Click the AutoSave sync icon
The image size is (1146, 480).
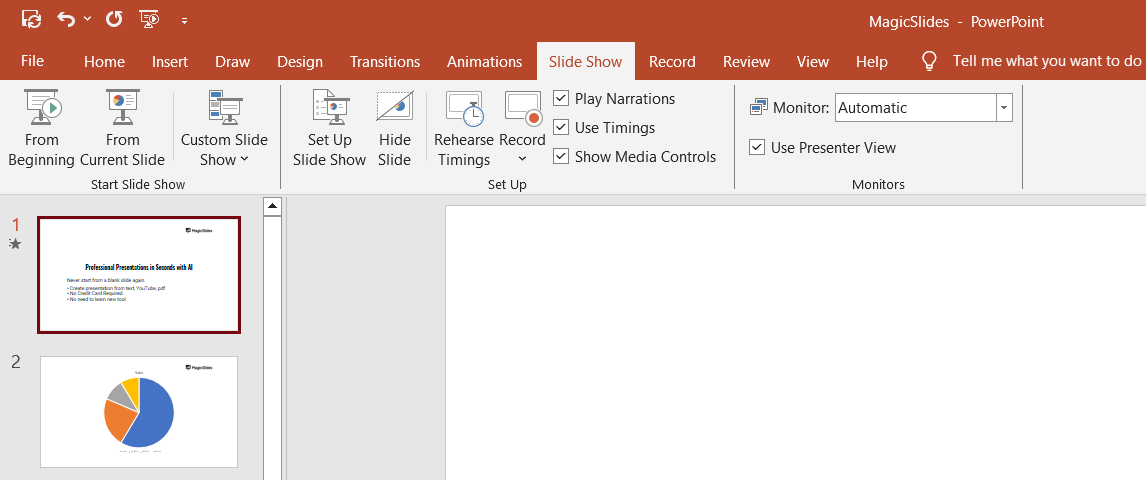pos(32,19)
